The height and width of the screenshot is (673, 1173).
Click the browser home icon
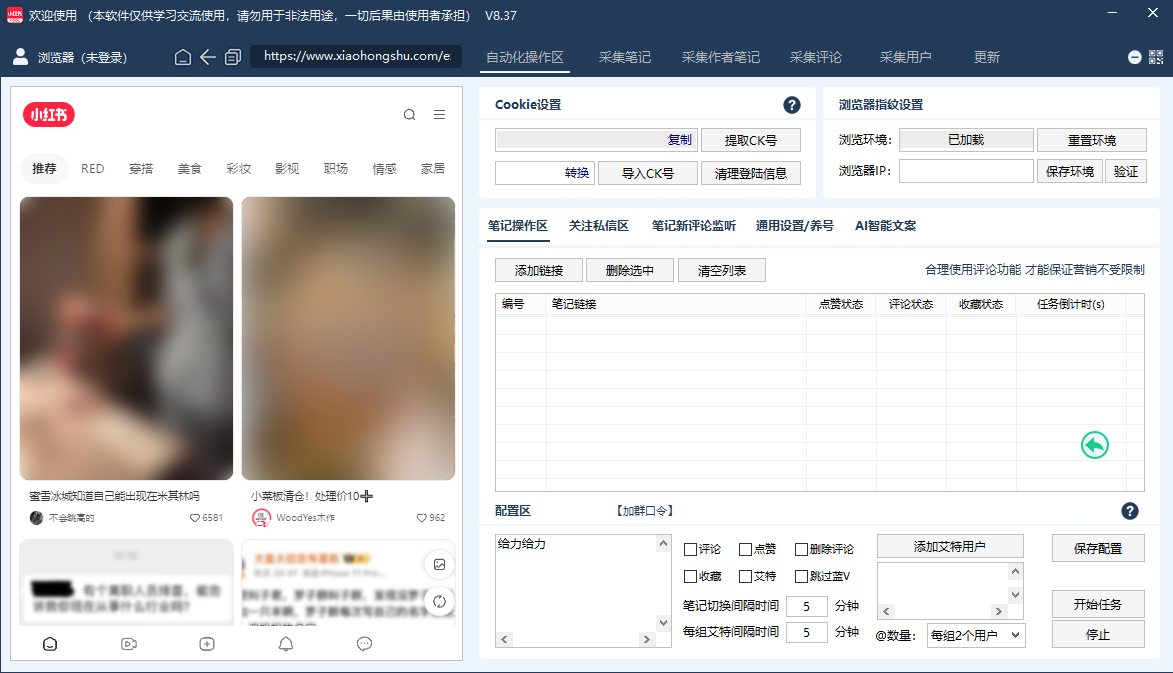coord(183,58)
